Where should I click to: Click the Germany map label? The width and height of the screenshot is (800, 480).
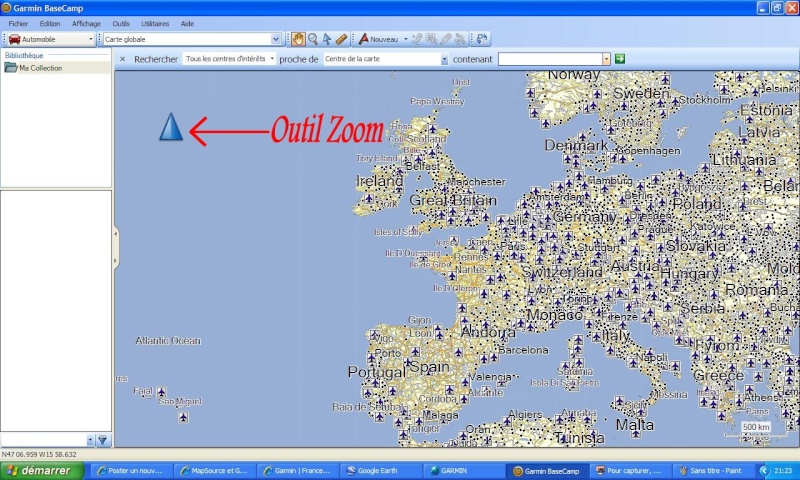(x=585, y=216)
